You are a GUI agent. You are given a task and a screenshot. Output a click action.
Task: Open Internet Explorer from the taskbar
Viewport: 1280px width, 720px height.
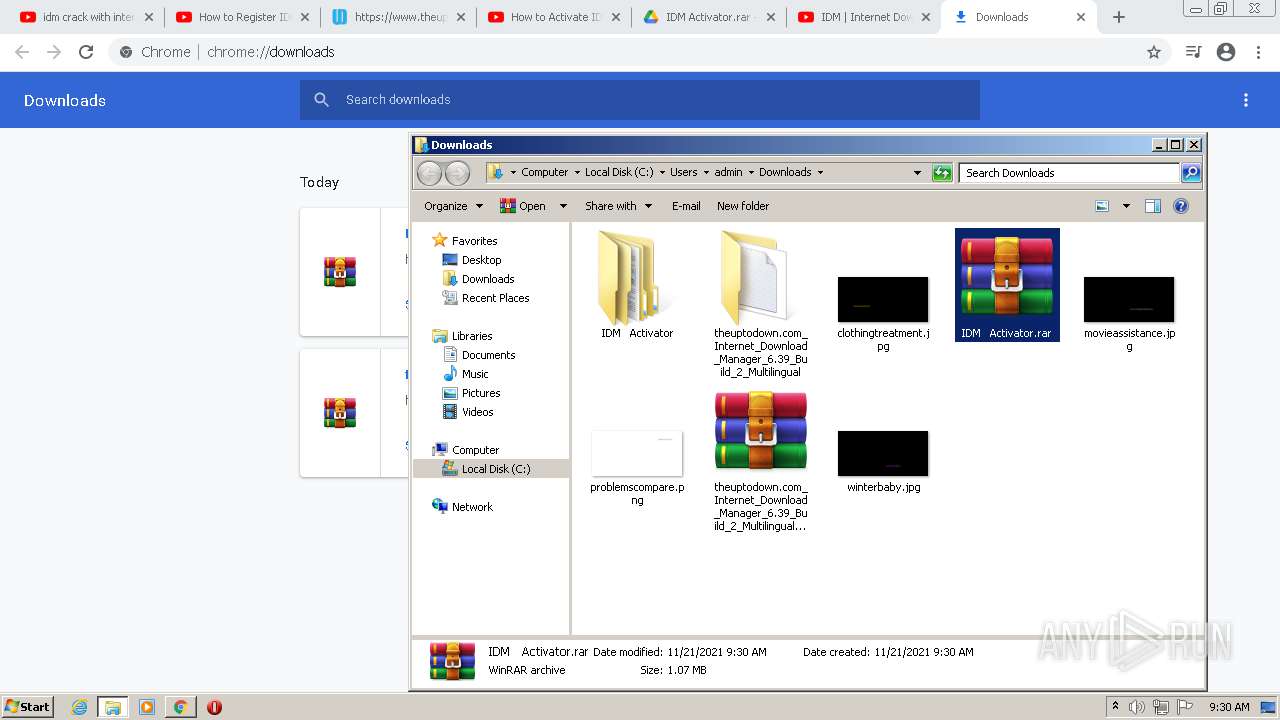(x=79, y=707)
